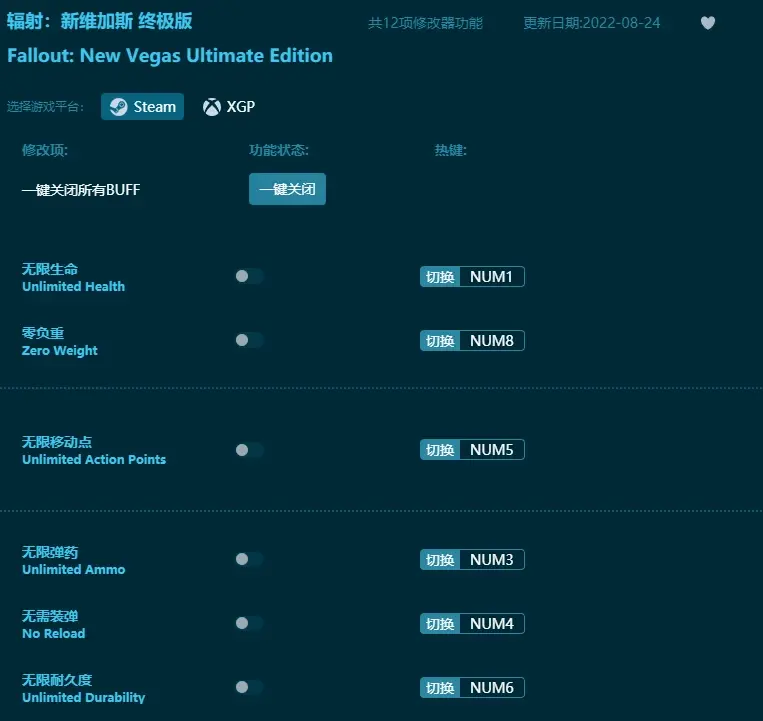Click the 热键 column header
Viewport: 763px width, 721px height.
(x=451, y=150)
